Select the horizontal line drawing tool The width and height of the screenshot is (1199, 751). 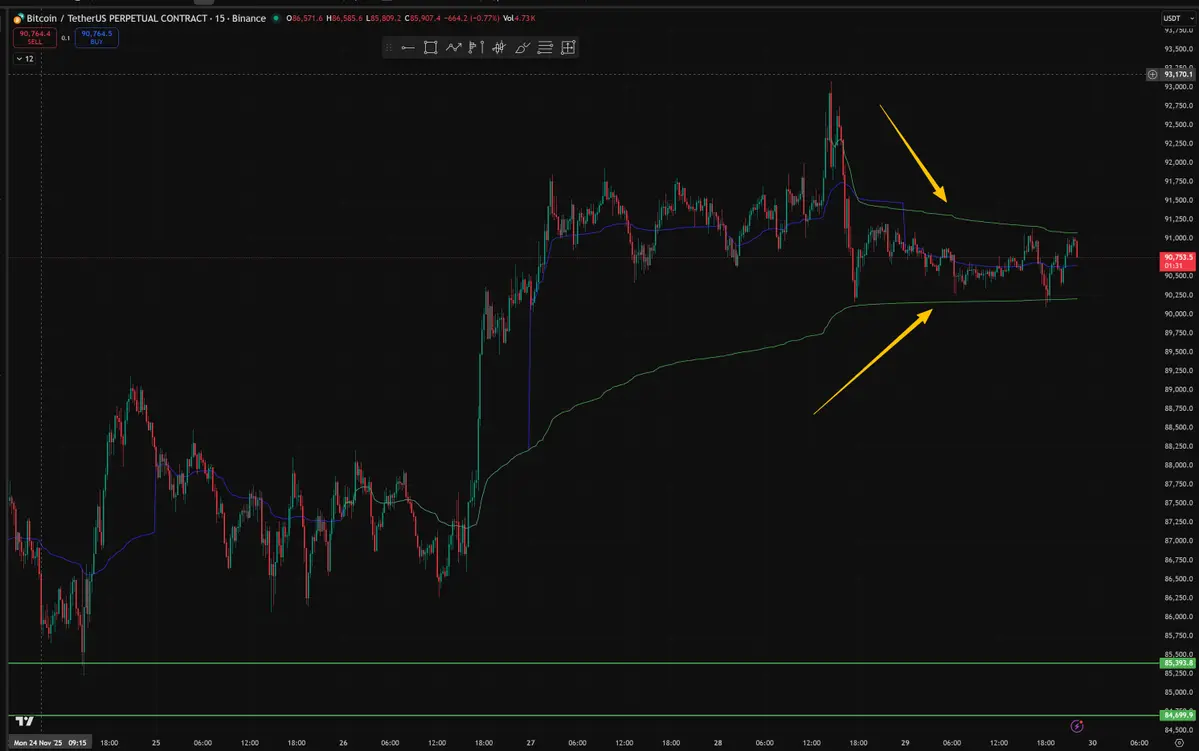(408, 47)
